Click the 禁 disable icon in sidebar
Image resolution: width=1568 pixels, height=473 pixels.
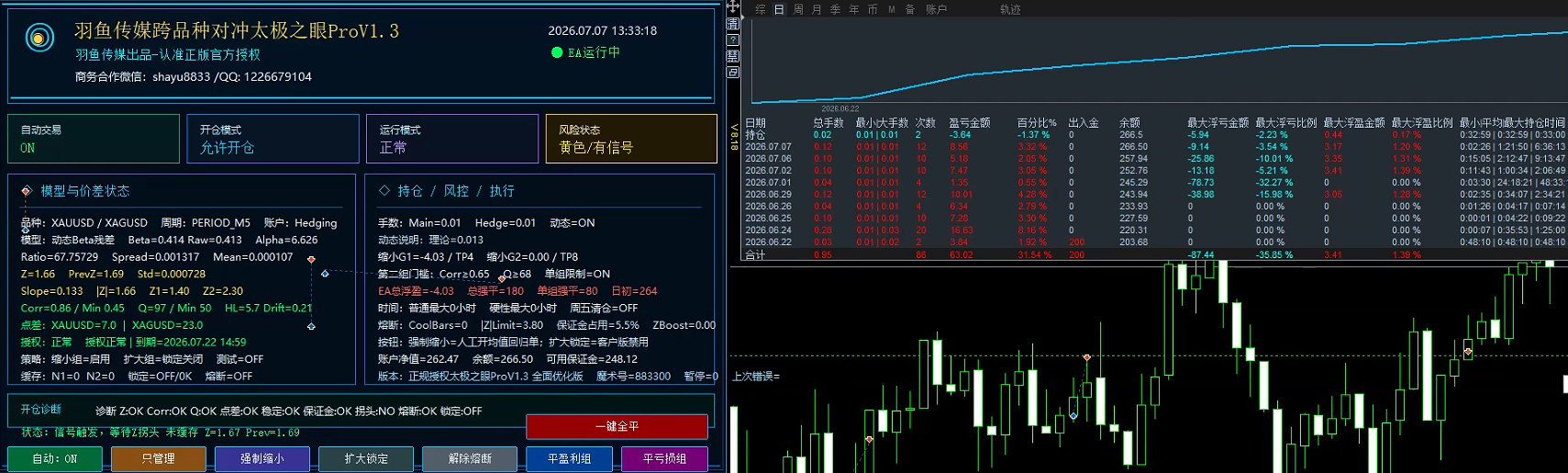pos(733,56)
